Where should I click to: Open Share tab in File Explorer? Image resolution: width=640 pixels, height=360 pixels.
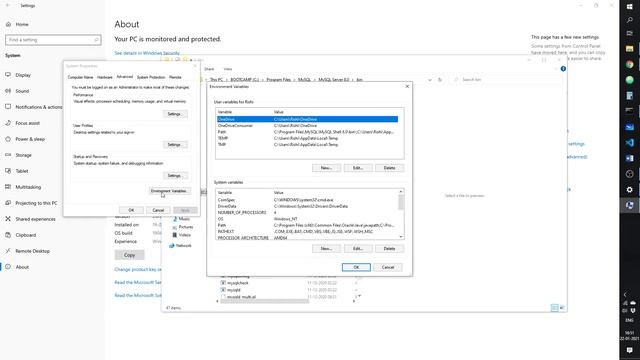pos(209,69)
